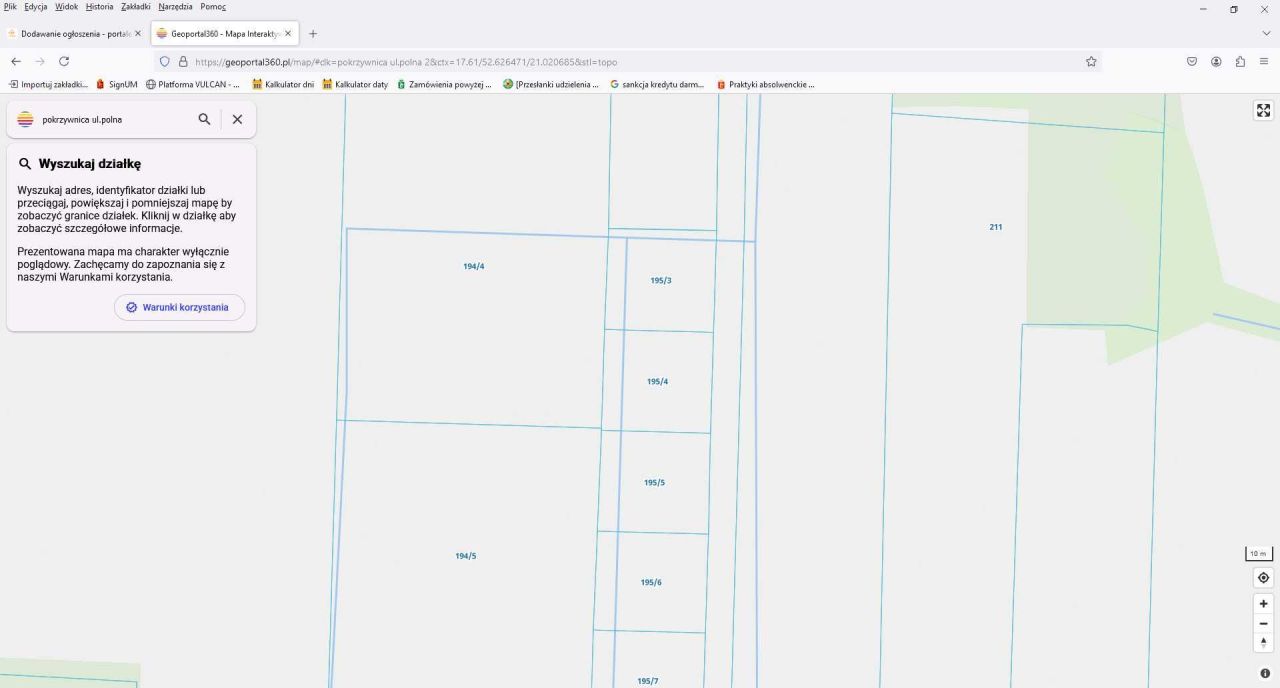Image resolution: width=1280 pixels, height=688 pixels.
Task: Open Widok menu
Action: 66,6
